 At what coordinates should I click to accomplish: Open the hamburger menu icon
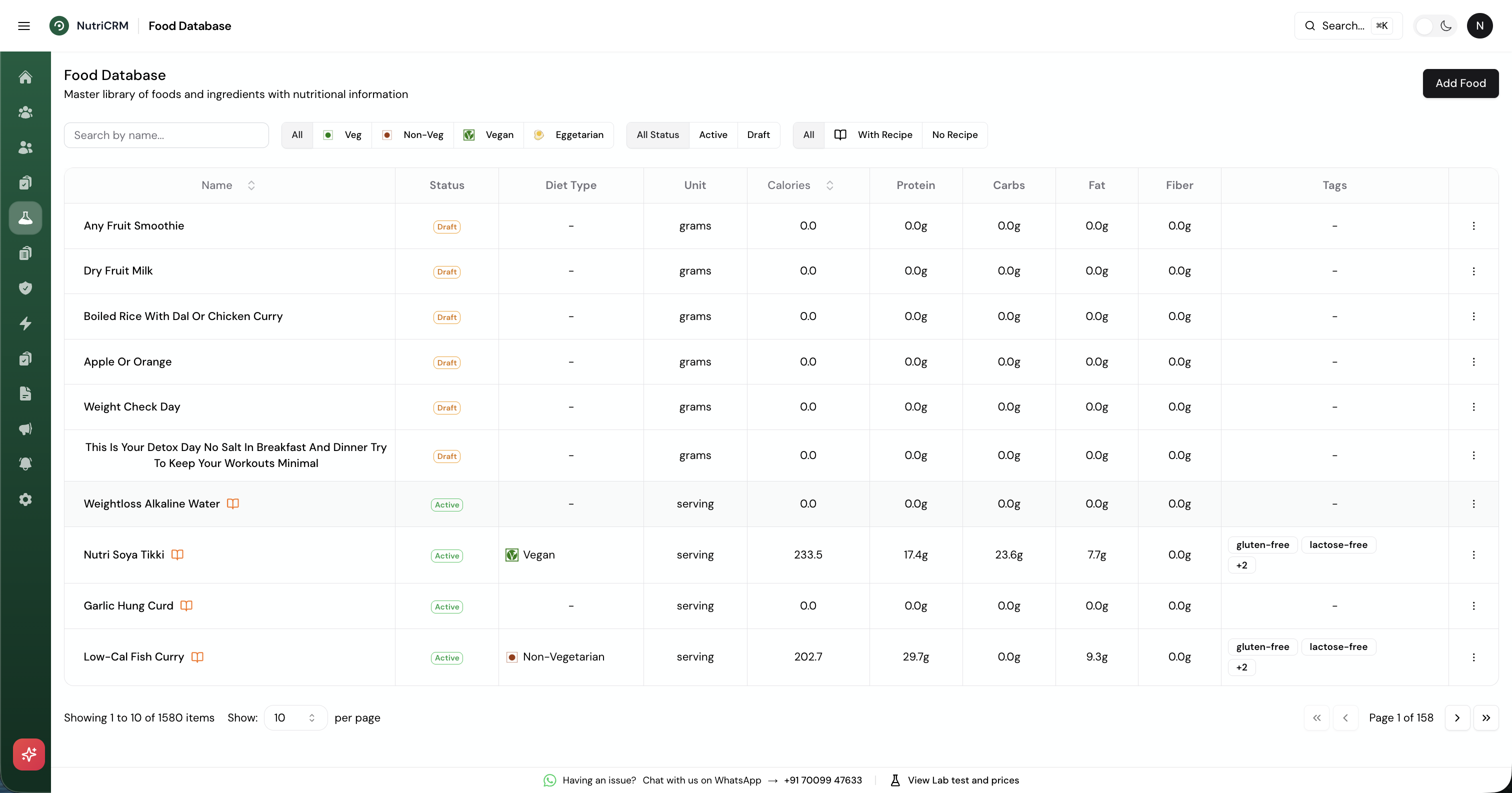pyautogui.click(x=24, y=26)
